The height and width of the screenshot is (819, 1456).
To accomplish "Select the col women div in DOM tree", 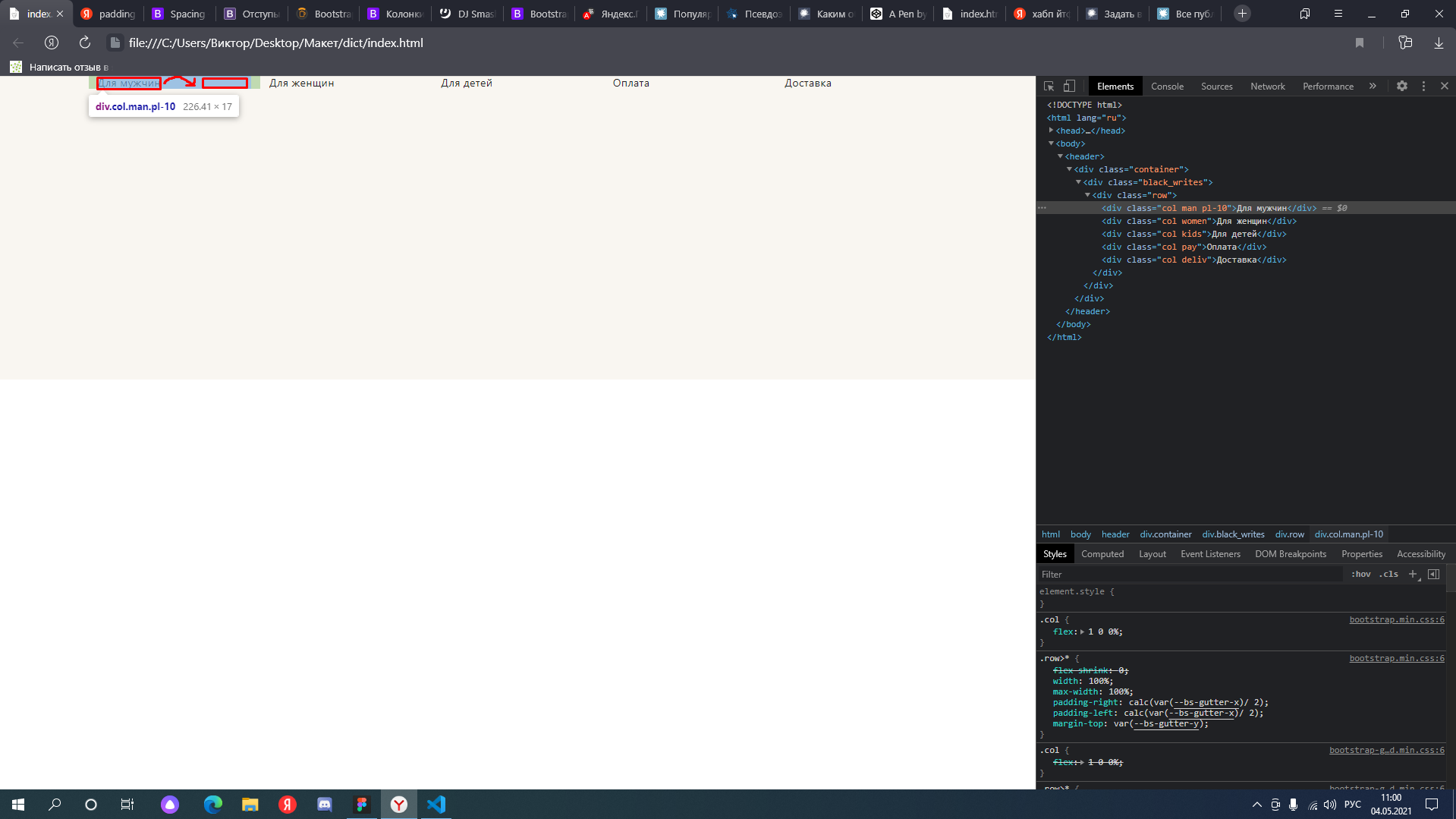I will [1199, 221].
